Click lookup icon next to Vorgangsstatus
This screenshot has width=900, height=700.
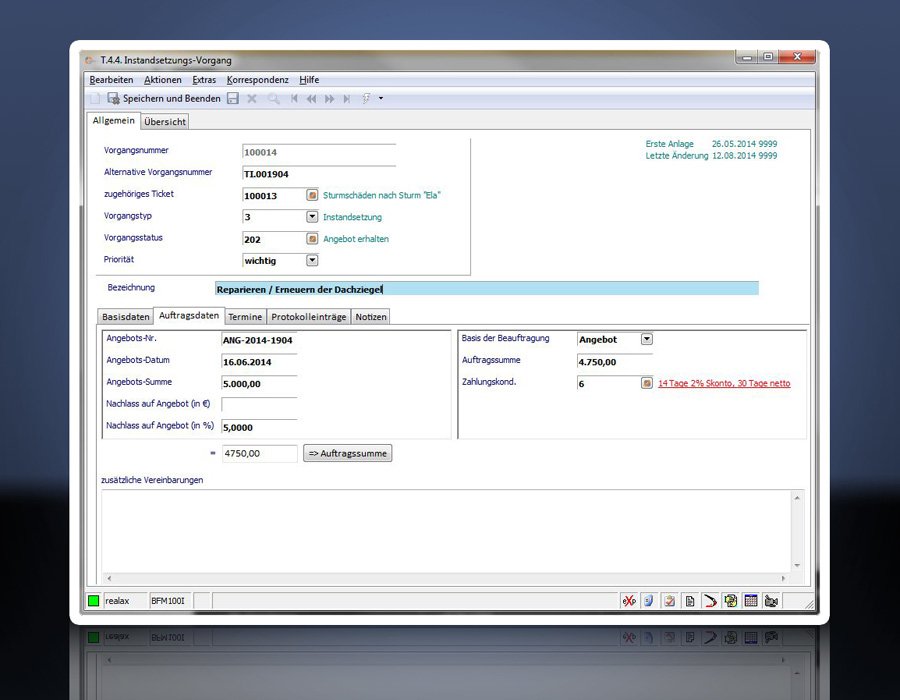coord(312,239)
